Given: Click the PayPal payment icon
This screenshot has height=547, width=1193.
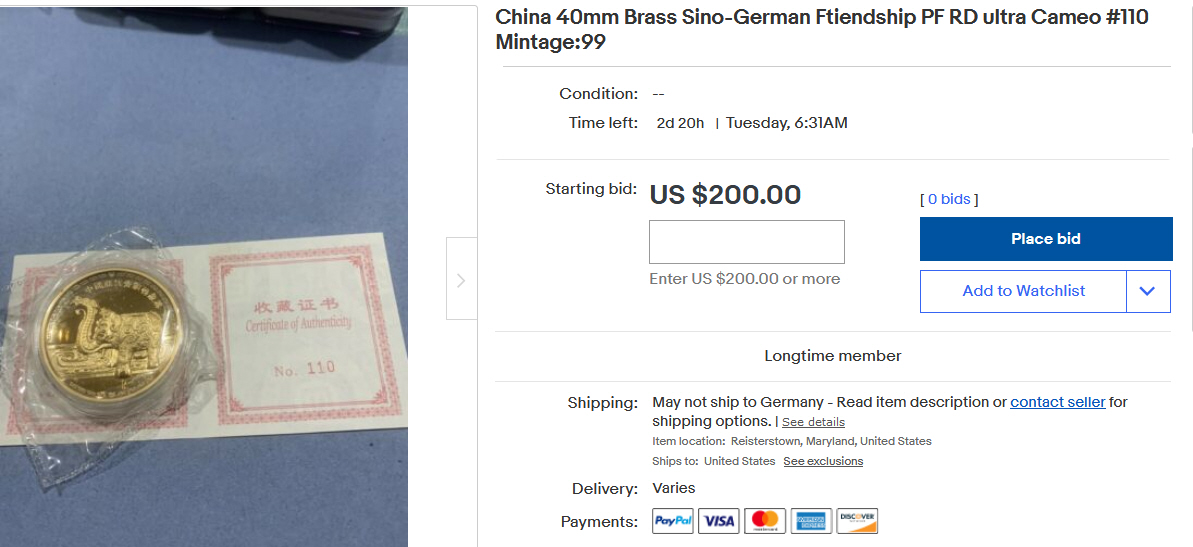Looking at the screenshot, I should (673, 521).
